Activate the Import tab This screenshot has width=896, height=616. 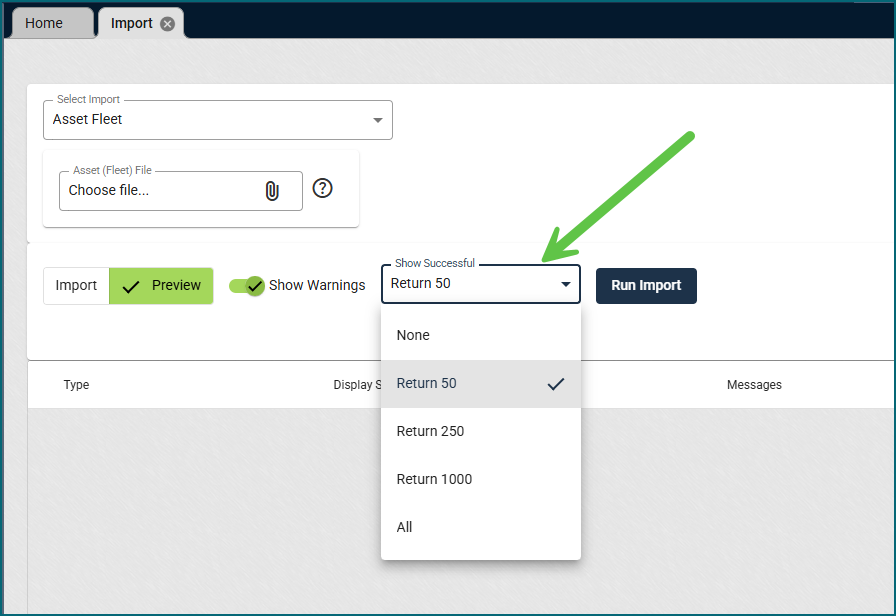tap(131, 23)
